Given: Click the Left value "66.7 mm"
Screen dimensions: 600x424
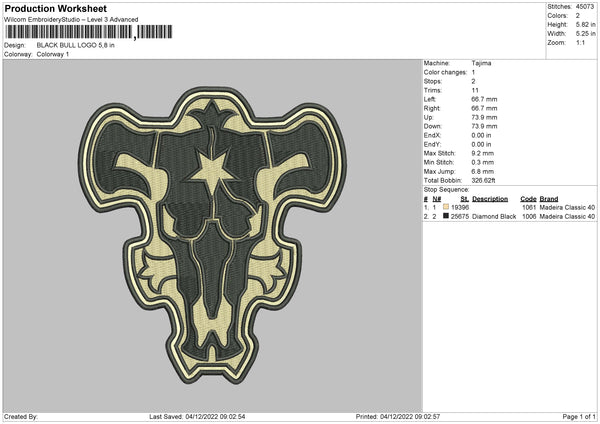Looking at the screenshot, I should (484, 99).
